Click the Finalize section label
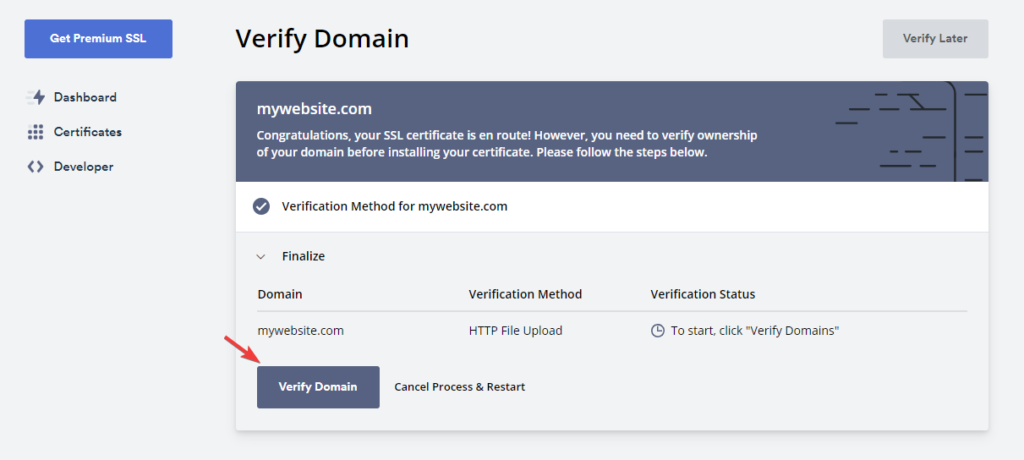 click(303, 257)
